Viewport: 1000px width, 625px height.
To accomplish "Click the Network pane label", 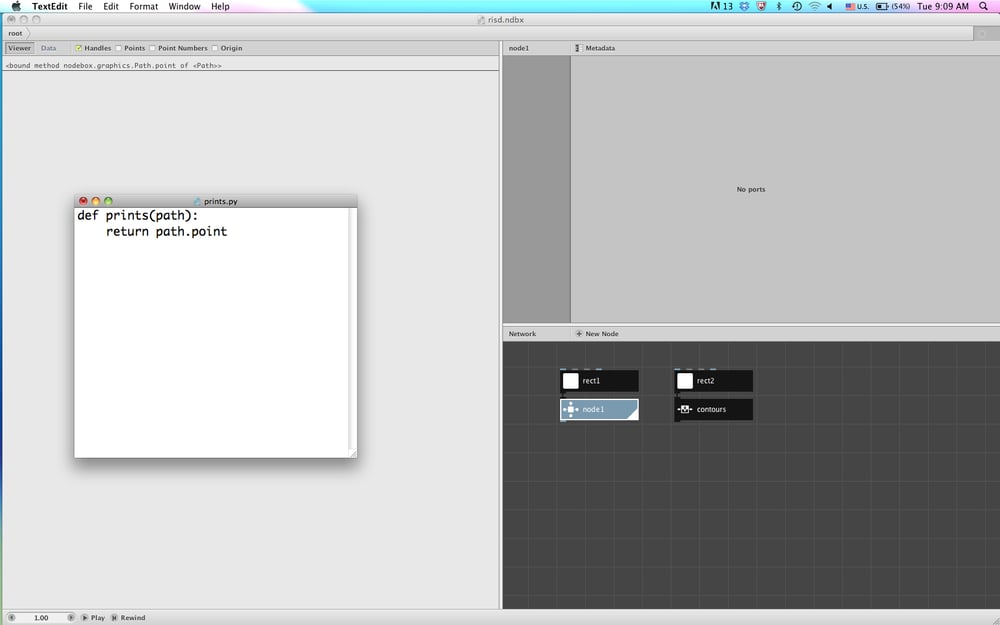I will (x=522, y=334).
